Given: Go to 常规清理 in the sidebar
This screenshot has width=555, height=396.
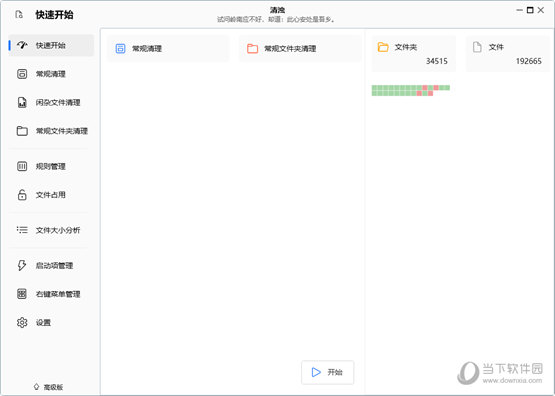Looking at the screenshot, I should [x=51, y=74].
